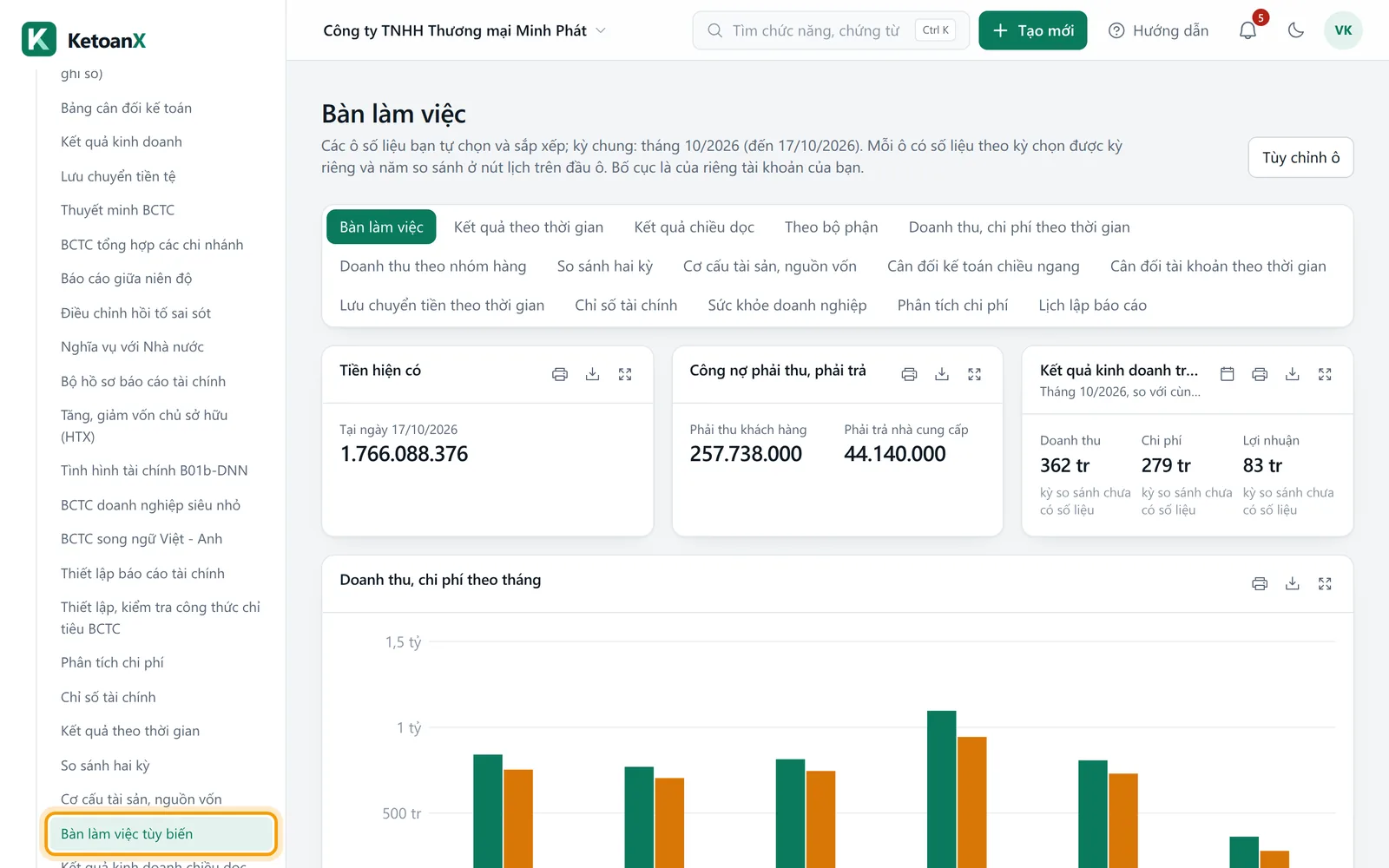Switch to the Theo bộ phận tab
This screenshot has height=868, width=1389.
(832, 227)
